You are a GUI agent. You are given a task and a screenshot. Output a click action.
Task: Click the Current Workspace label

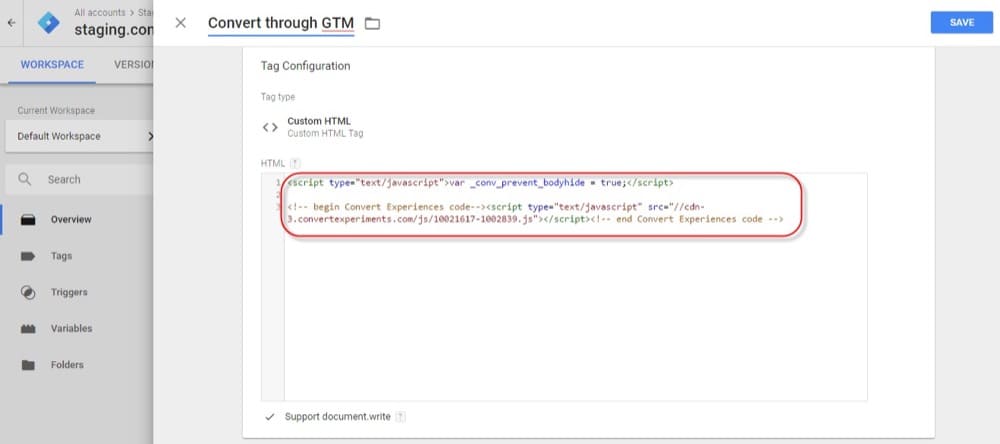tap(56, 110)
